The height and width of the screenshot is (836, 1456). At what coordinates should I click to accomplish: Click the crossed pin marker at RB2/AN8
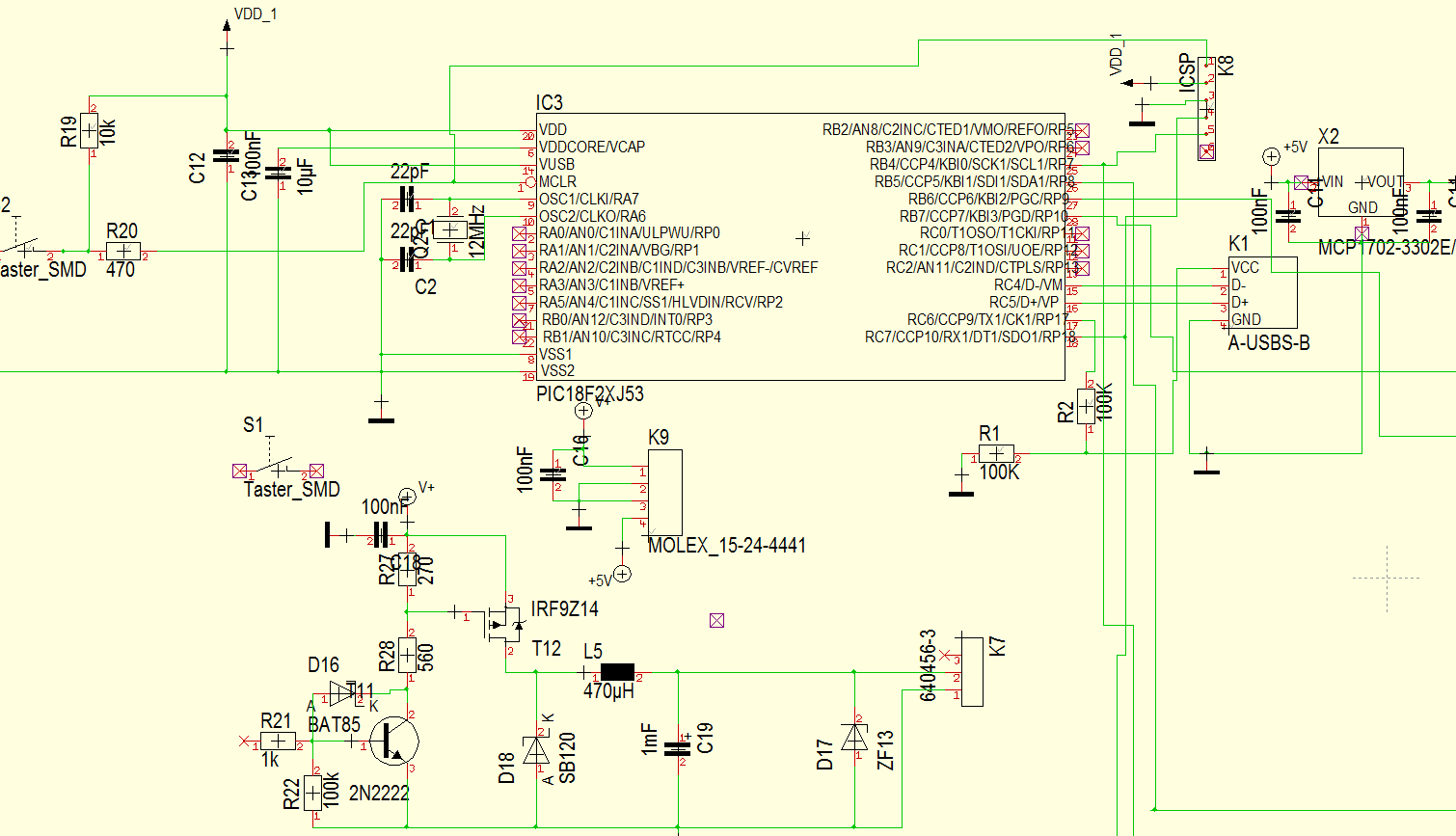(1082, 130)
